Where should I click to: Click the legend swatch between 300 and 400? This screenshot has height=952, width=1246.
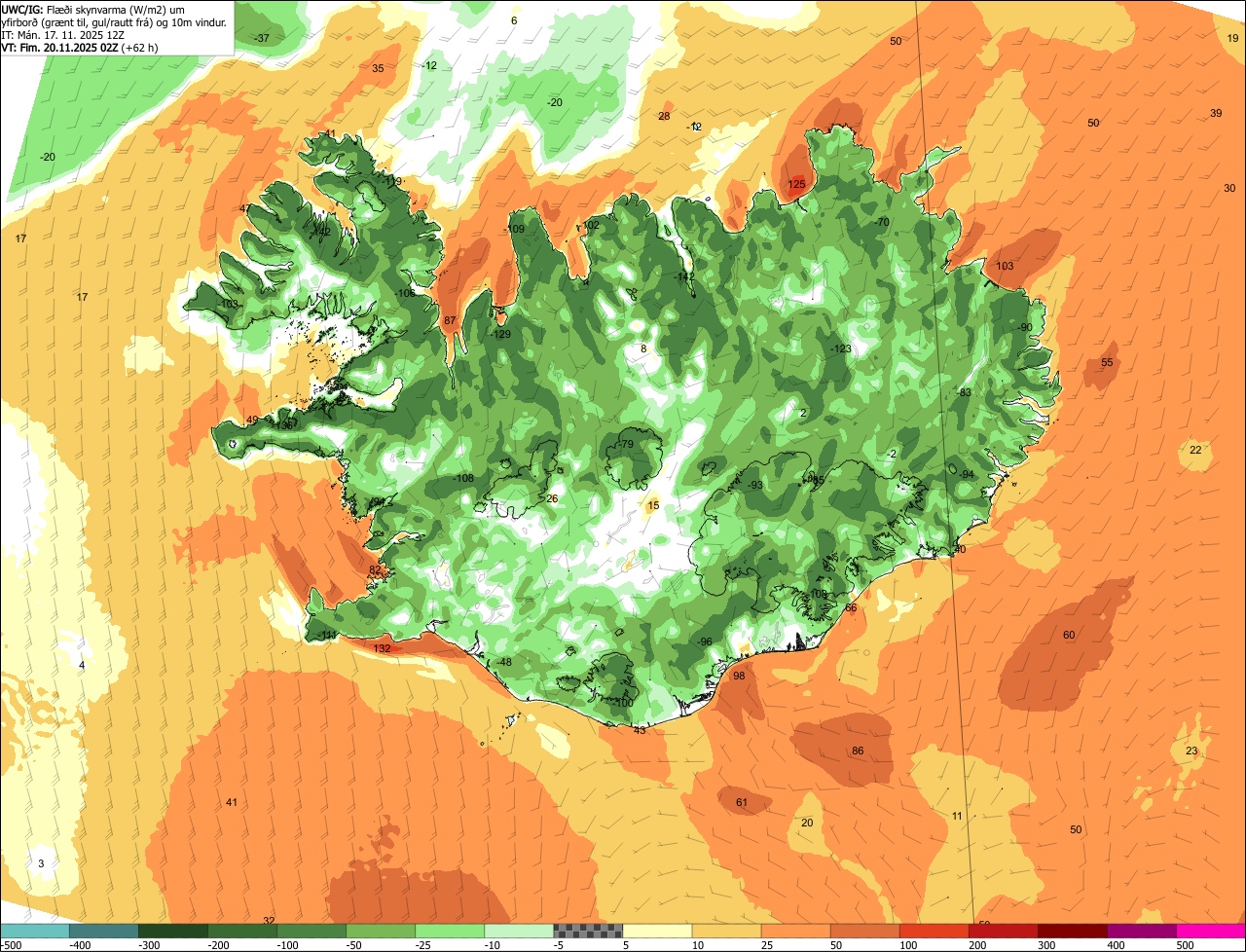(x=1072, y=931)
